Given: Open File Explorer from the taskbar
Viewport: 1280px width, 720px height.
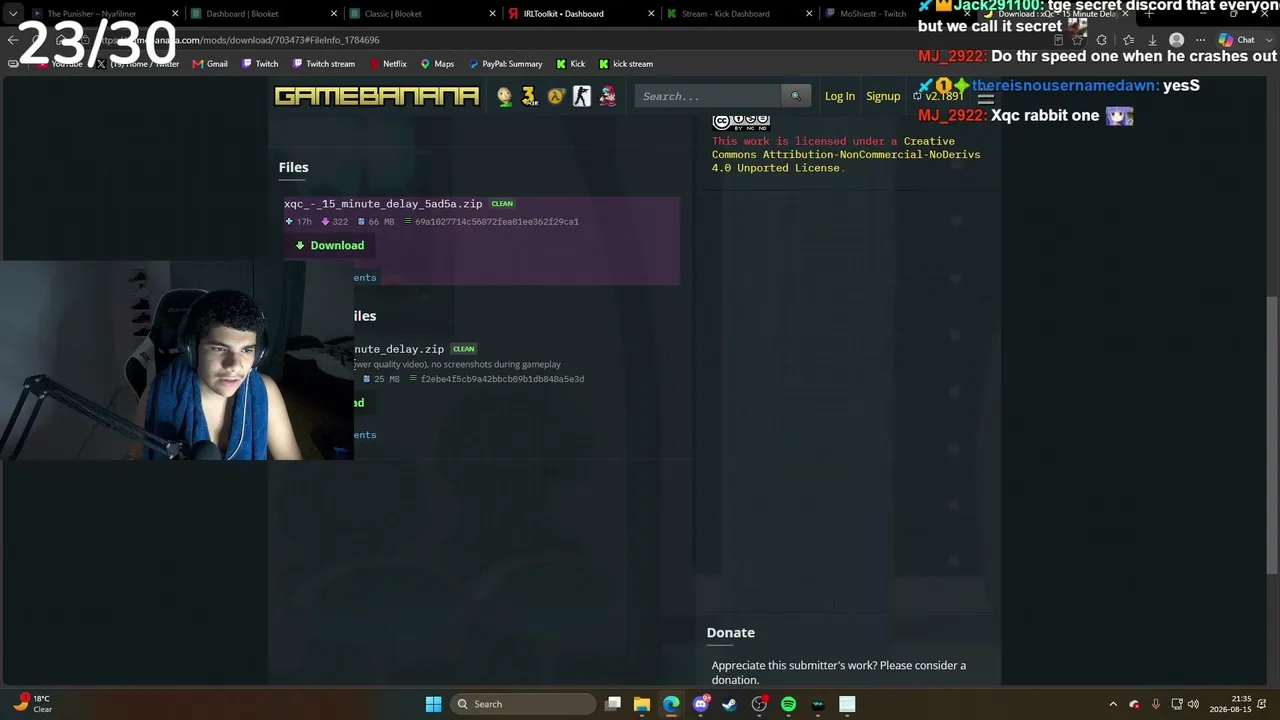Looking at the screenshot, I should point(642,704).
